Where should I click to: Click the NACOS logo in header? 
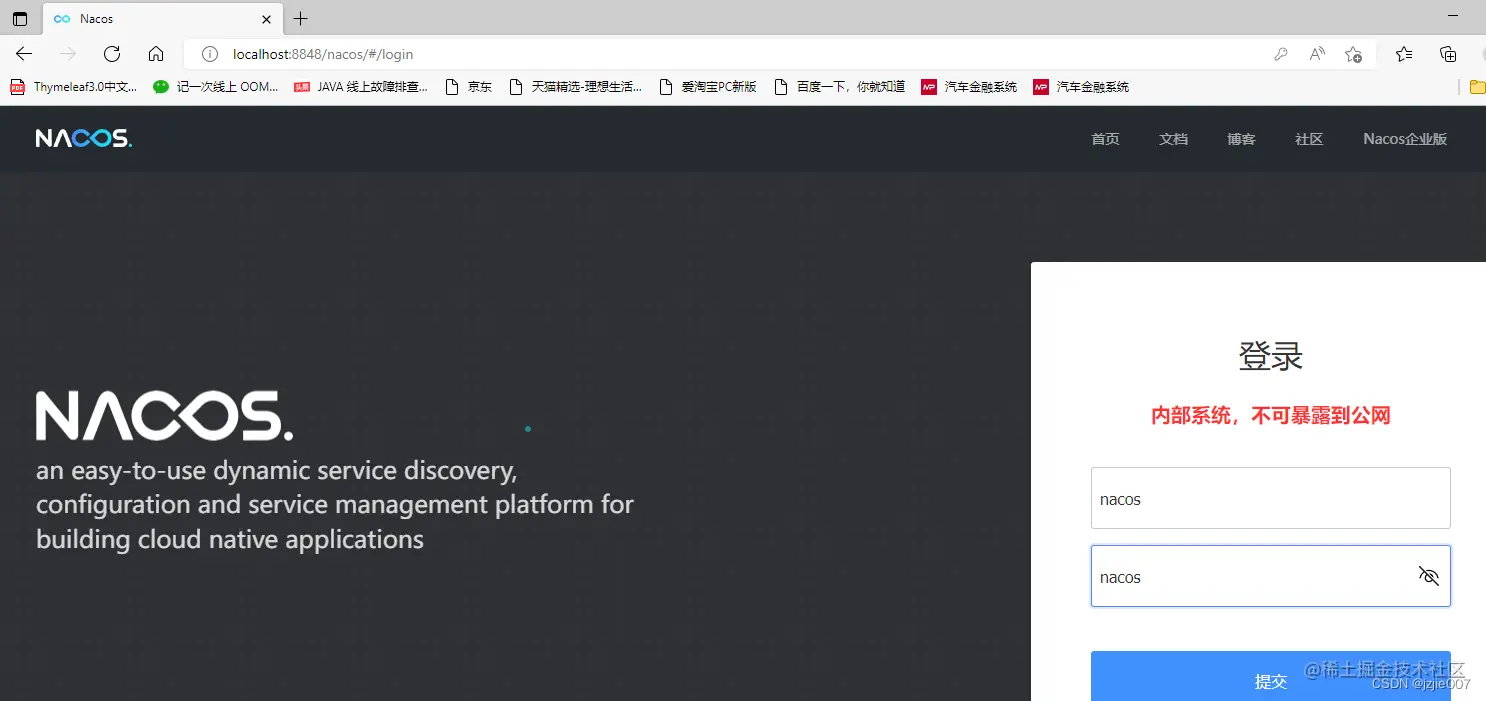(x=84, y=139)
